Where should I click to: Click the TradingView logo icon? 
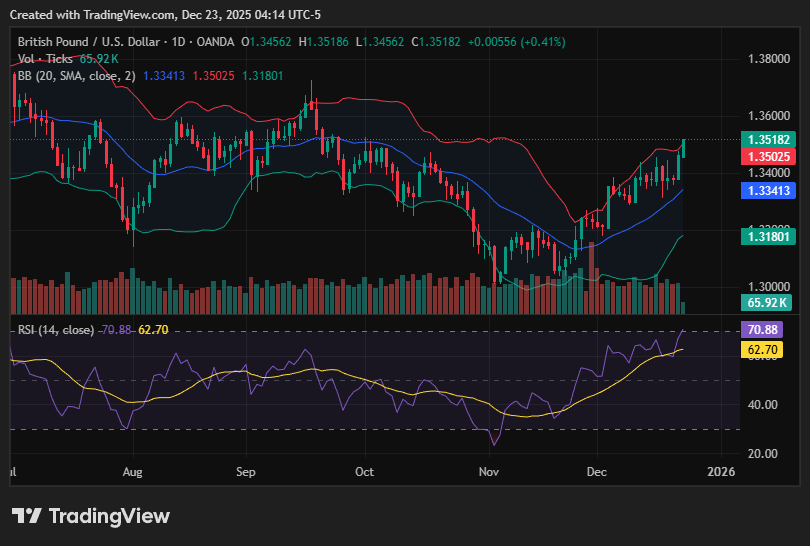click(26, 516)
